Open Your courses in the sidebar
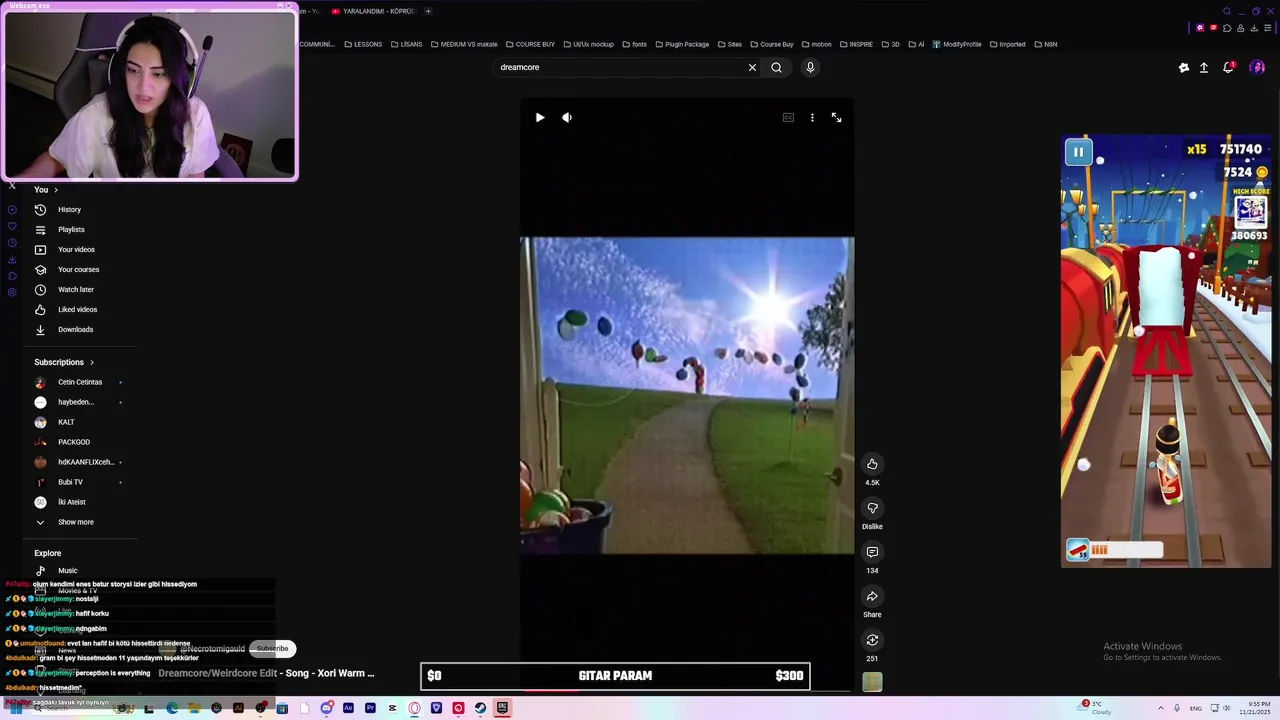 pyautogui.click(x=78, y=269)
